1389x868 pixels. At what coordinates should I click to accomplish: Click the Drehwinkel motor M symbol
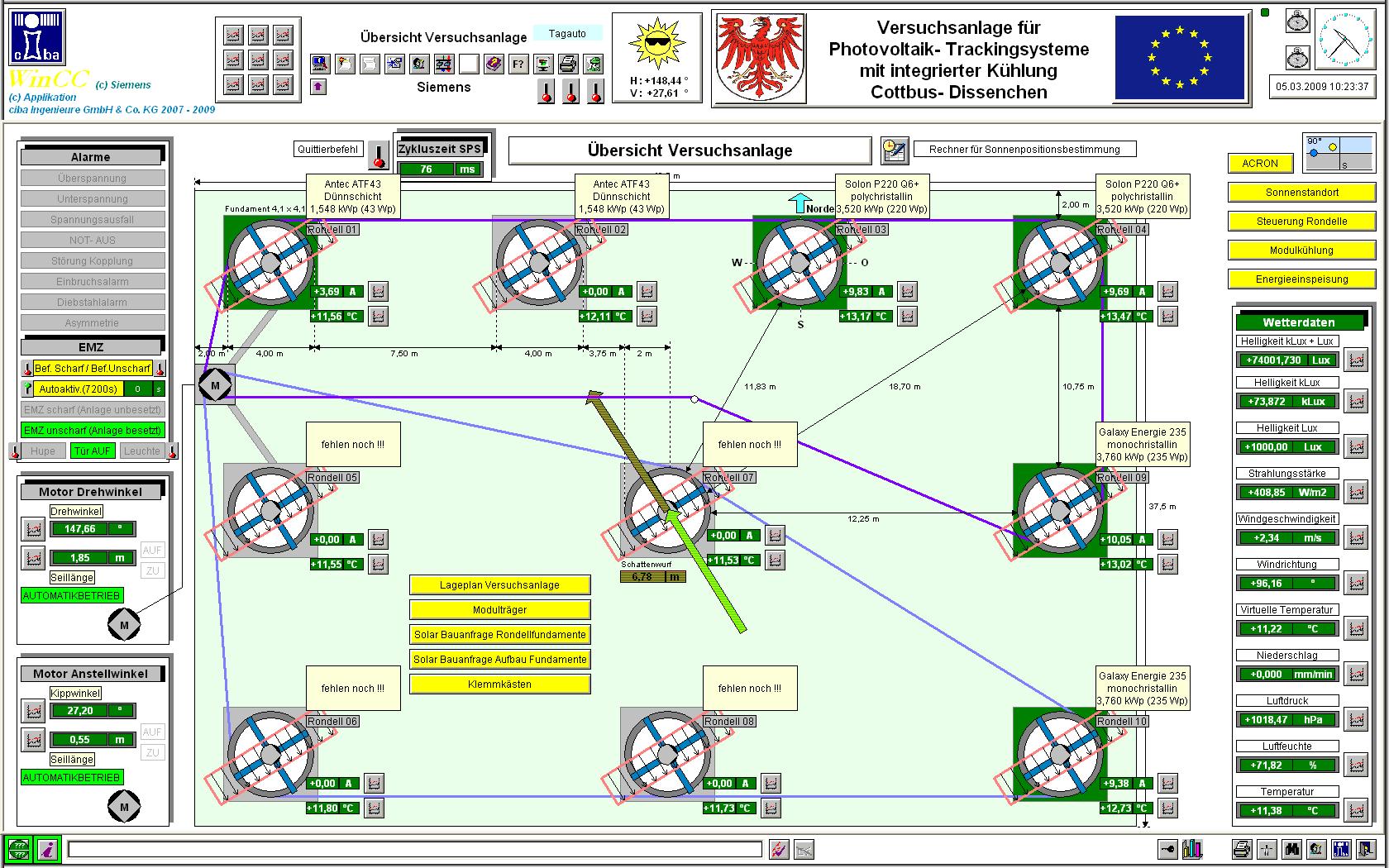[x=124, y=625]
